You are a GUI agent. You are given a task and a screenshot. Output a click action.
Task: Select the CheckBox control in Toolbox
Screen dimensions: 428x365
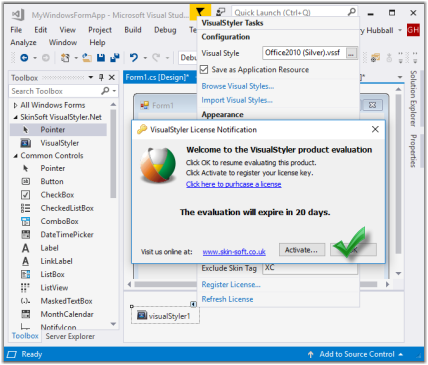pyautogui.click(x=58, y=195)
